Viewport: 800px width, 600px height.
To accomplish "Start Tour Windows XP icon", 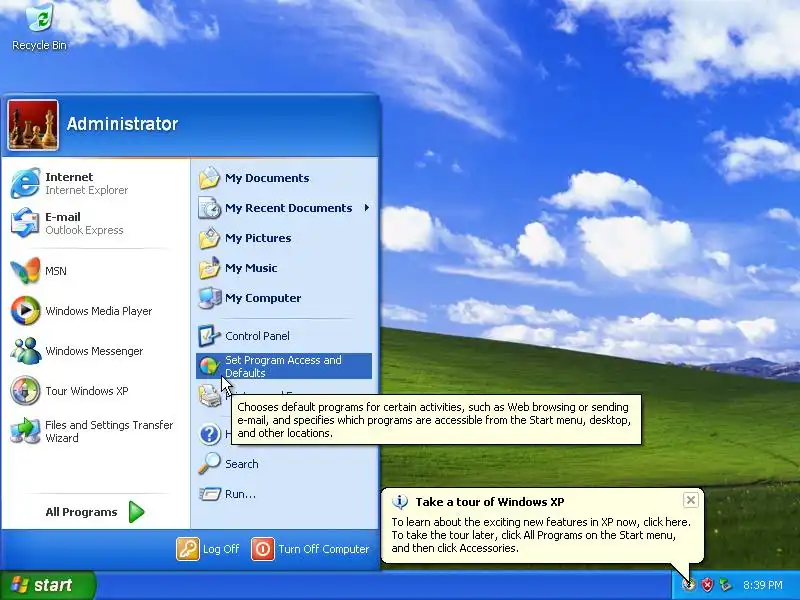I will pos(26,391).
